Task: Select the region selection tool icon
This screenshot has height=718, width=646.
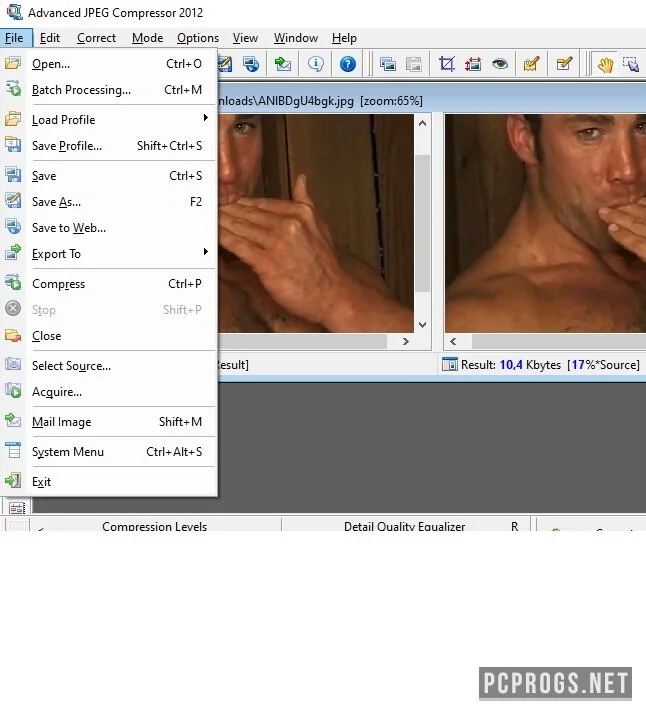Action: pyautogui.click(x=631, y=64)
